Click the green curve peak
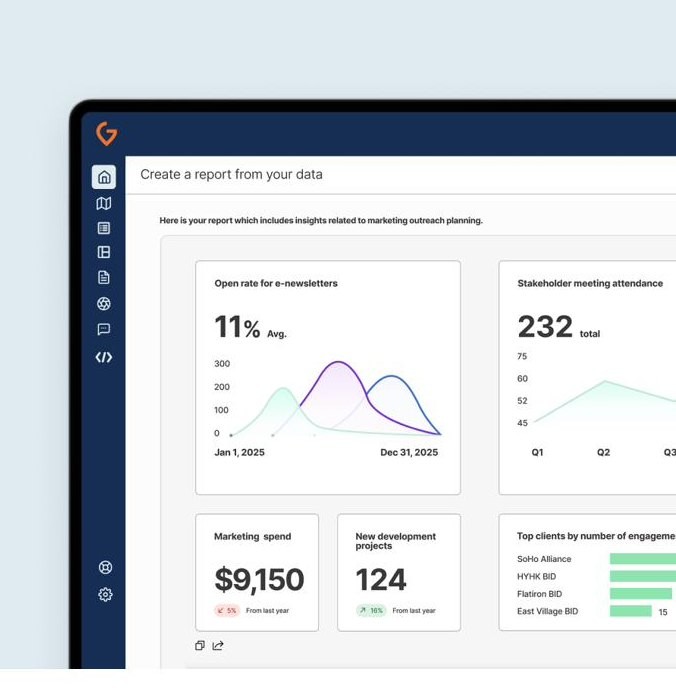The image size is (676, 690). pos(283,388)
